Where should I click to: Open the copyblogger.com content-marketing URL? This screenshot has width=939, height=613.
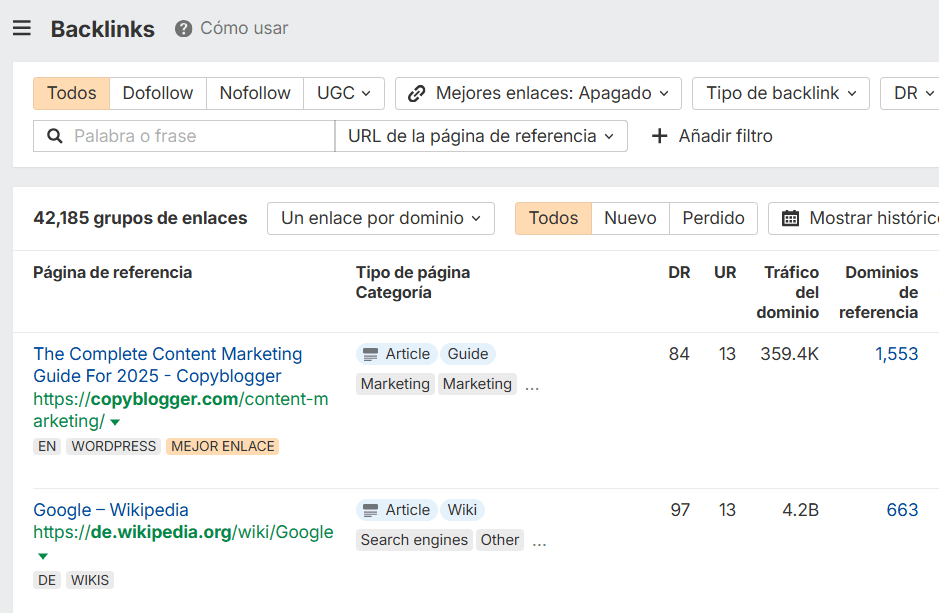click(x=180, y=410)
